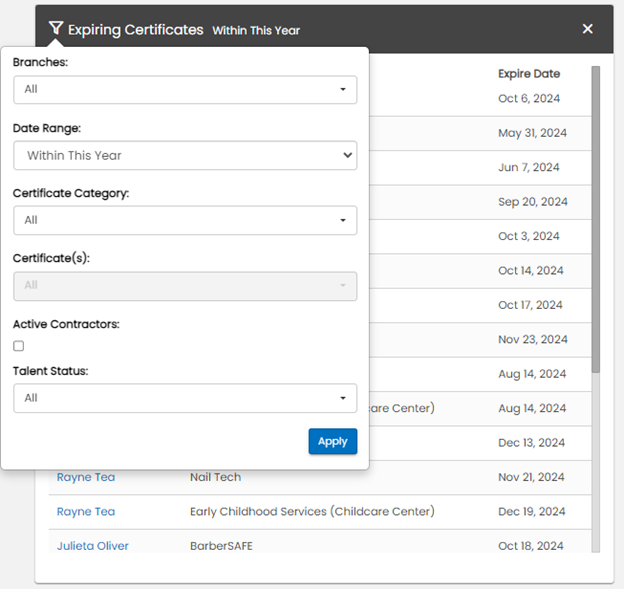Enable the Active Contractors checkbox
Screen dimensions: 624x589
click(19, 346)
